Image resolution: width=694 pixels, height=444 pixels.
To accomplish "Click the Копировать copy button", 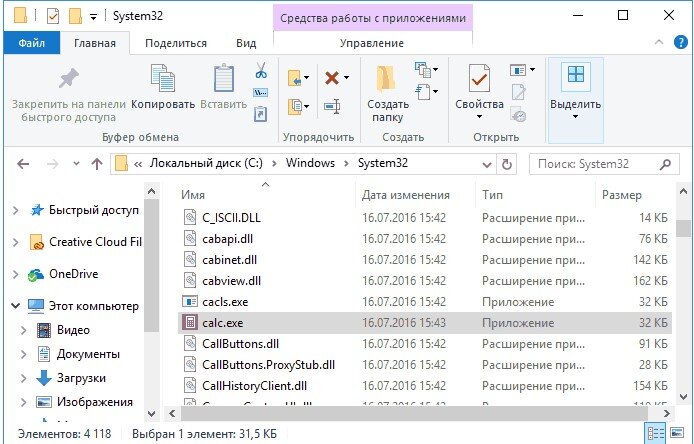I will [x=163, y=87].
